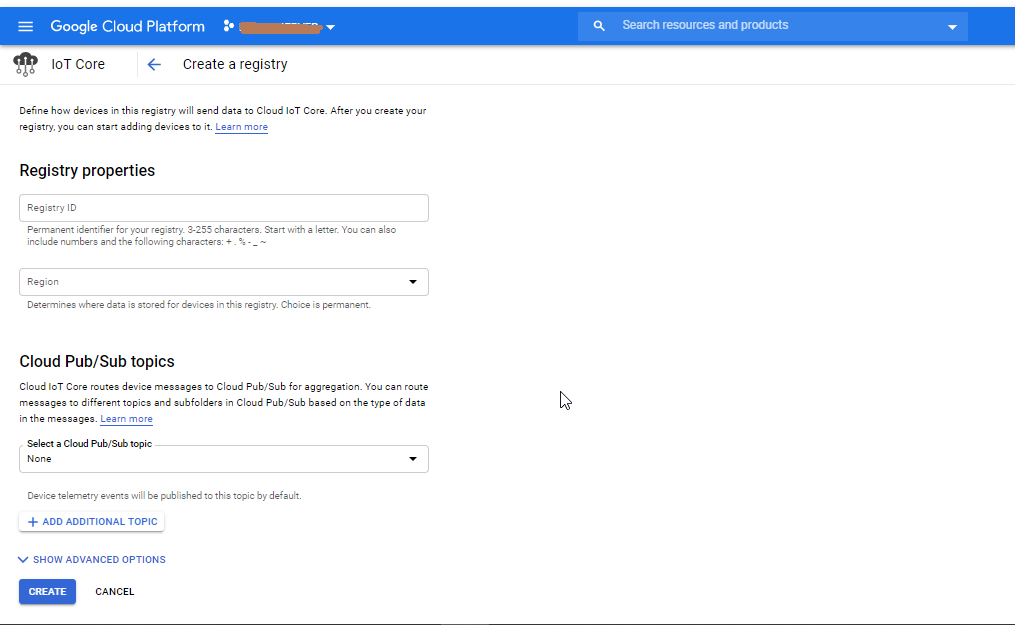This screenshot has height=625, width=1015.
Task: Click the CANCEL button
Action: point(114,591)
